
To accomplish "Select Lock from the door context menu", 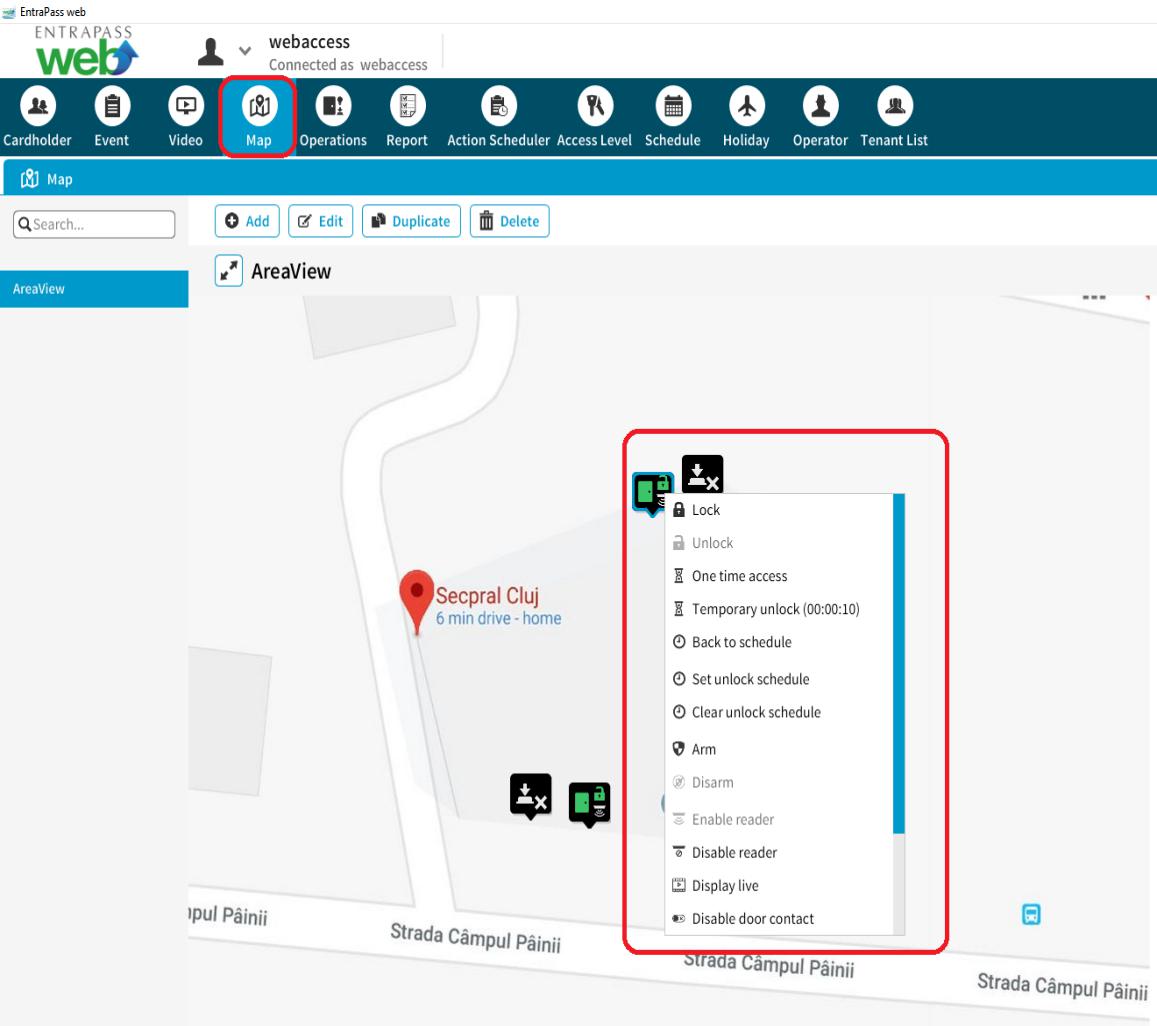I will [x=705, y=510].
